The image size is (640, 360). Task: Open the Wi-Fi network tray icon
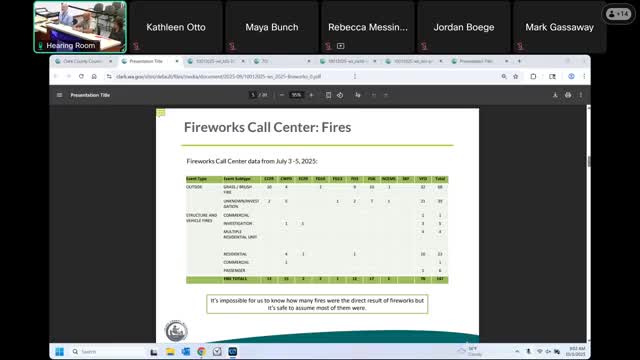point(540,351)
